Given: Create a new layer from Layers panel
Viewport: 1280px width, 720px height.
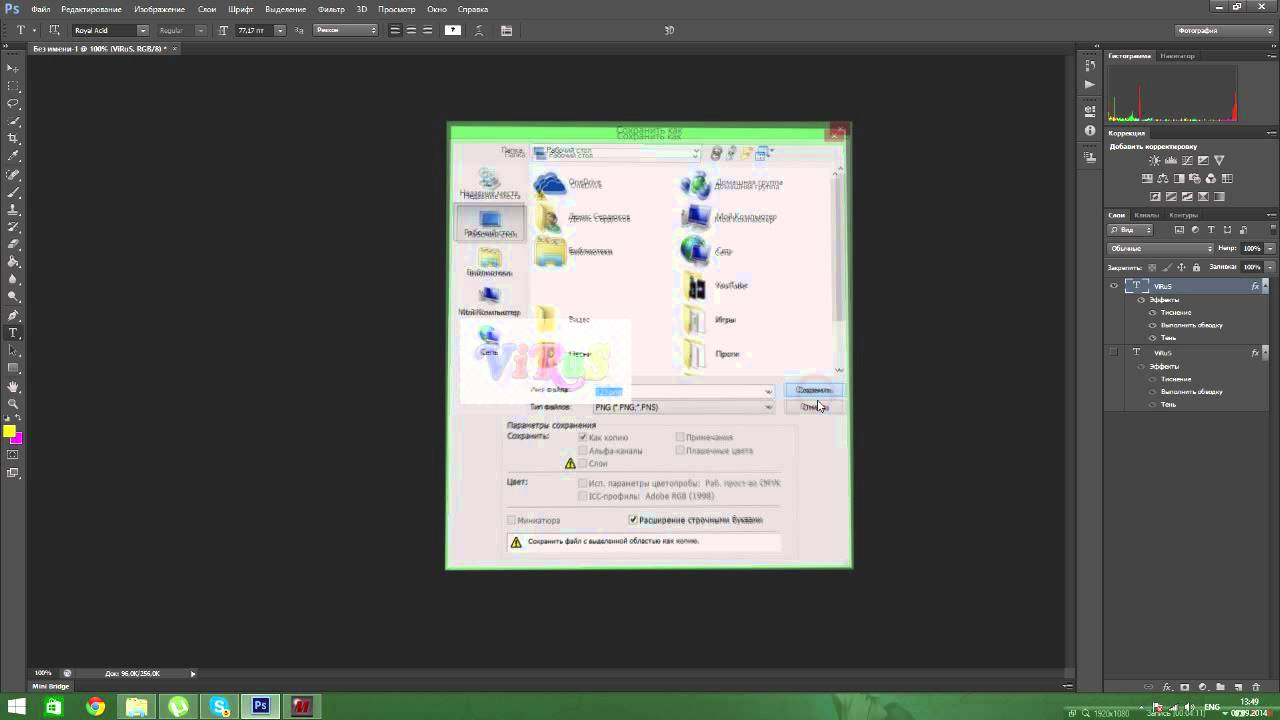Looking at the screenshot, I should tap(1238, 687).
